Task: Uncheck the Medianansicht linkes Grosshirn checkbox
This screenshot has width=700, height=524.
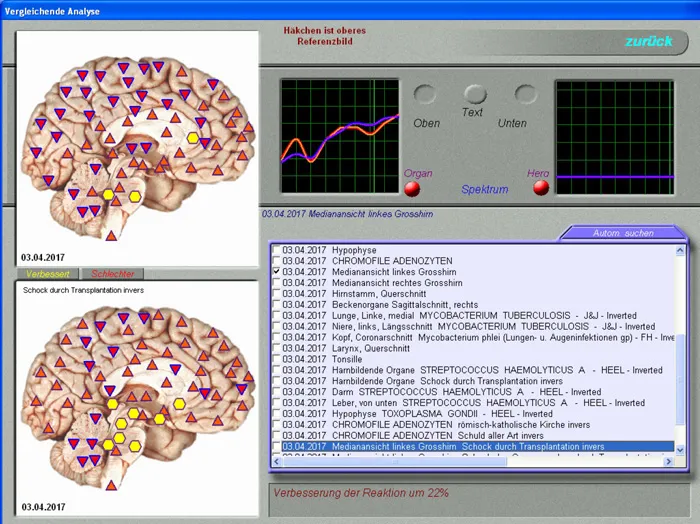Action: (x=277, y=271)
